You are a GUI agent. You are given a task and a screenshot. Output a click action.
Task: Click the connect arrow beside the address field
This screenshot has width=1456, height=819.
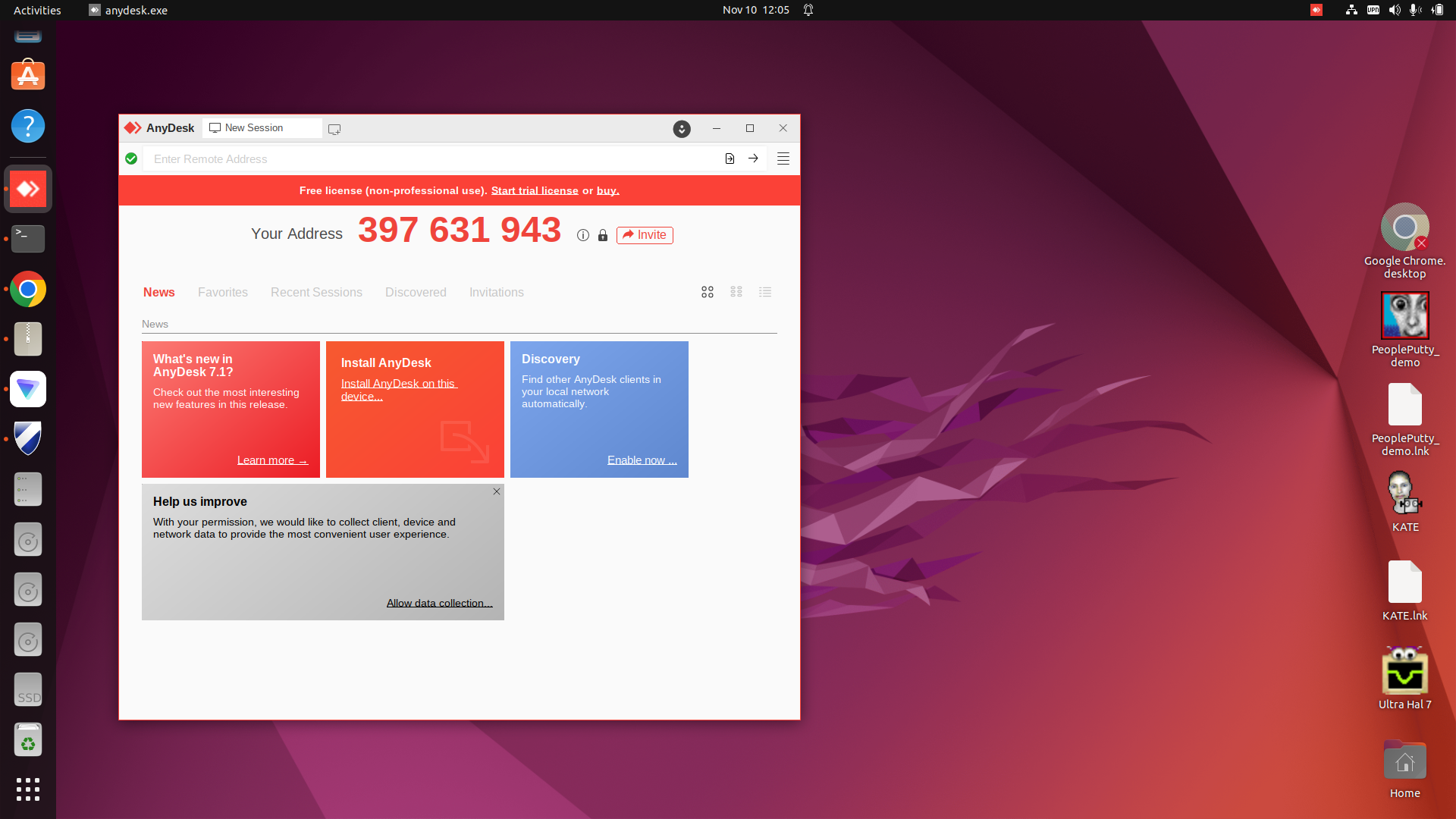tap(753, 158)
